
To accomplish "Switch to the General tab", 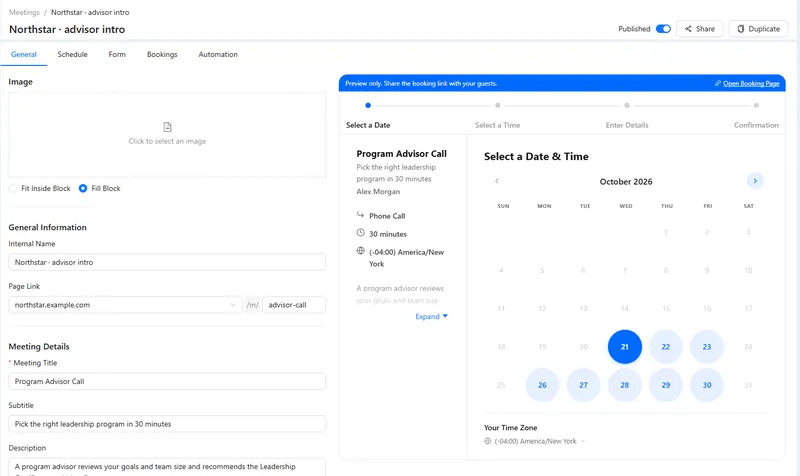I will point(23,54).
